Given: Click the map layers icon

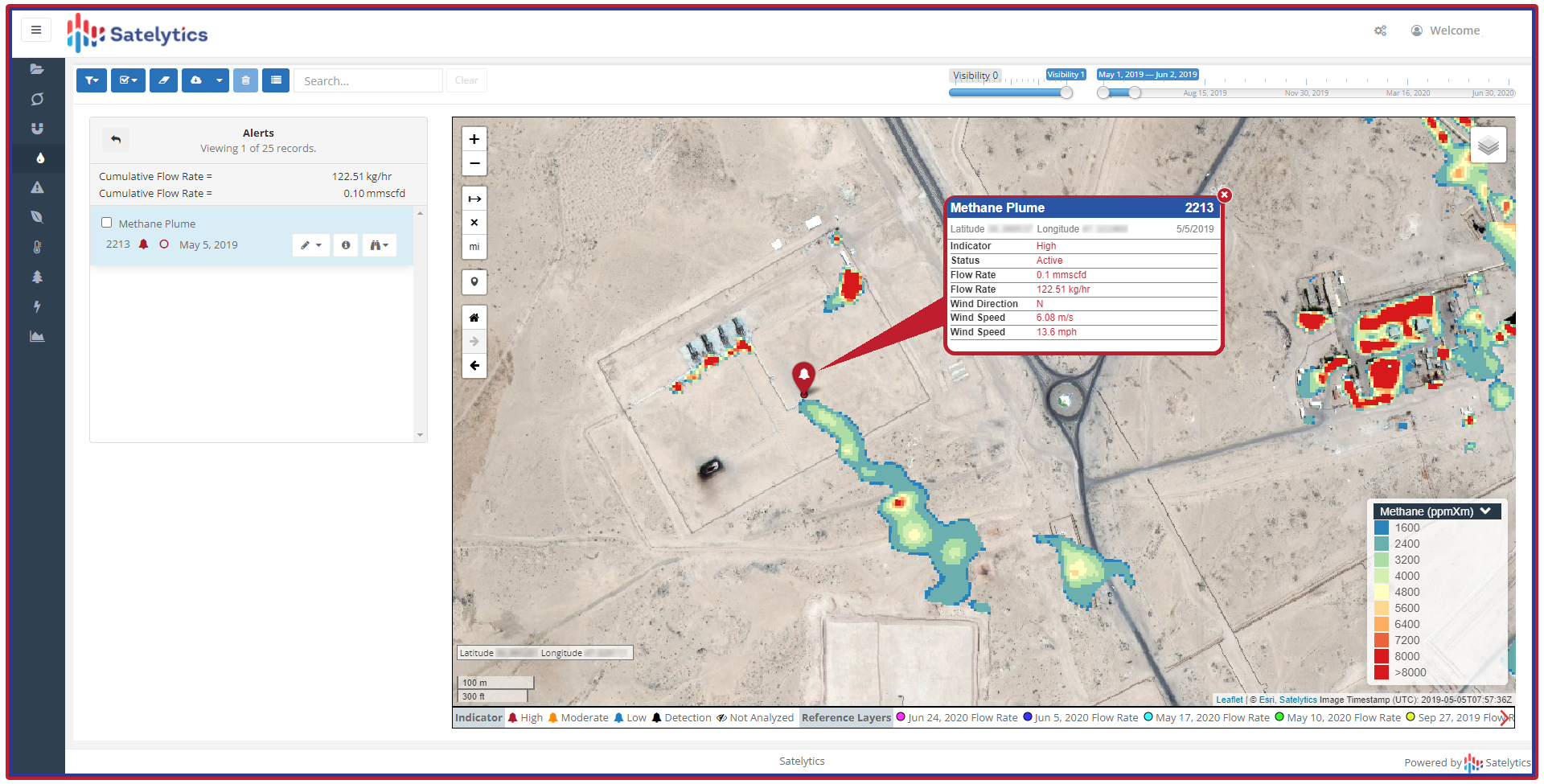Looking at the screenshot, I should click(1488, 146).
